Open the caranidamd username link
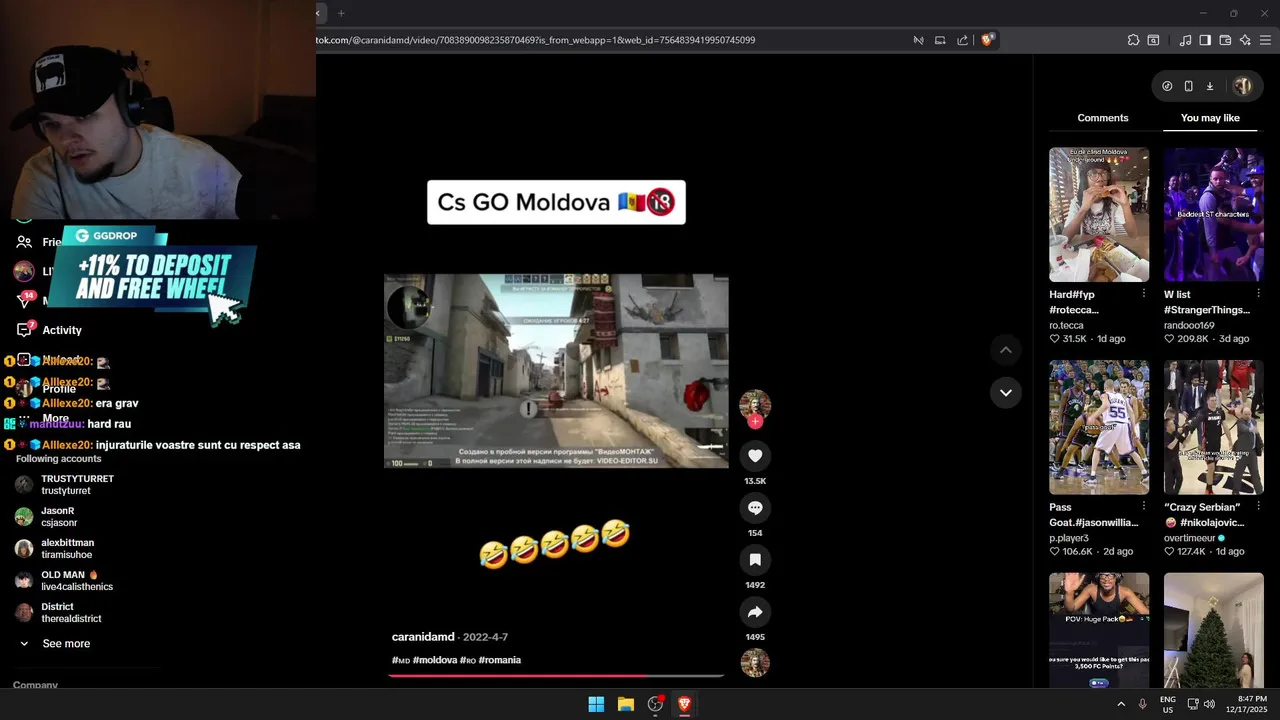The width and height of the screenshot is (1280, 720). pyautogui.click(x=423, y=637)
